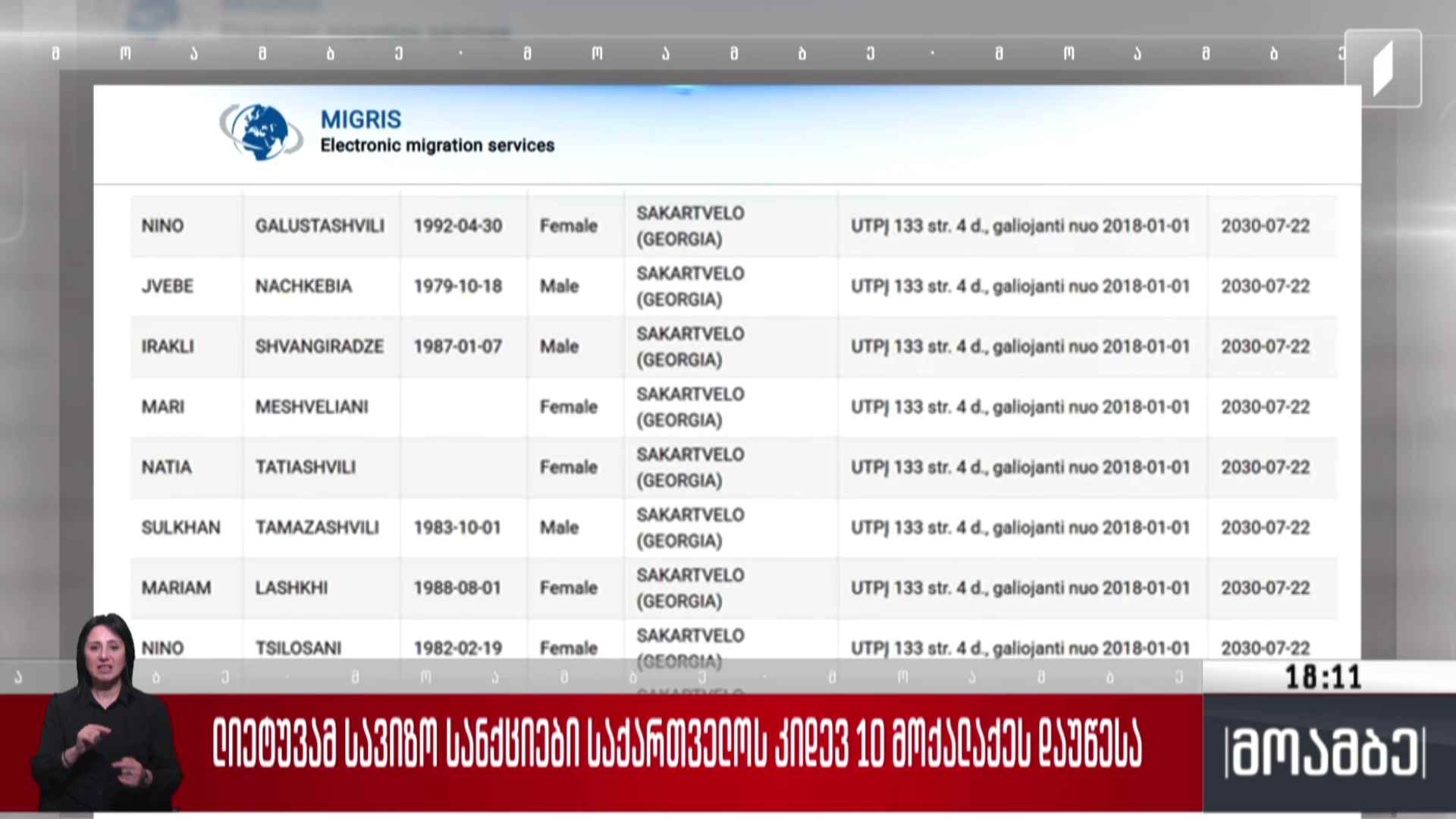Click birth date 1983-10-01

tap(457, 527)
